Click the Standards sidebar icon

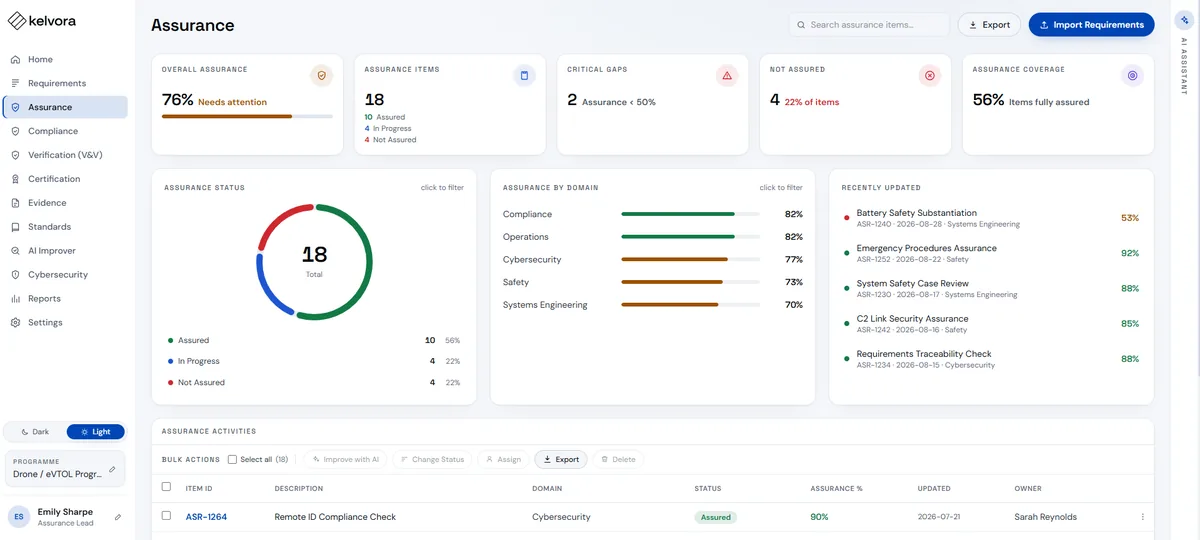15,227
